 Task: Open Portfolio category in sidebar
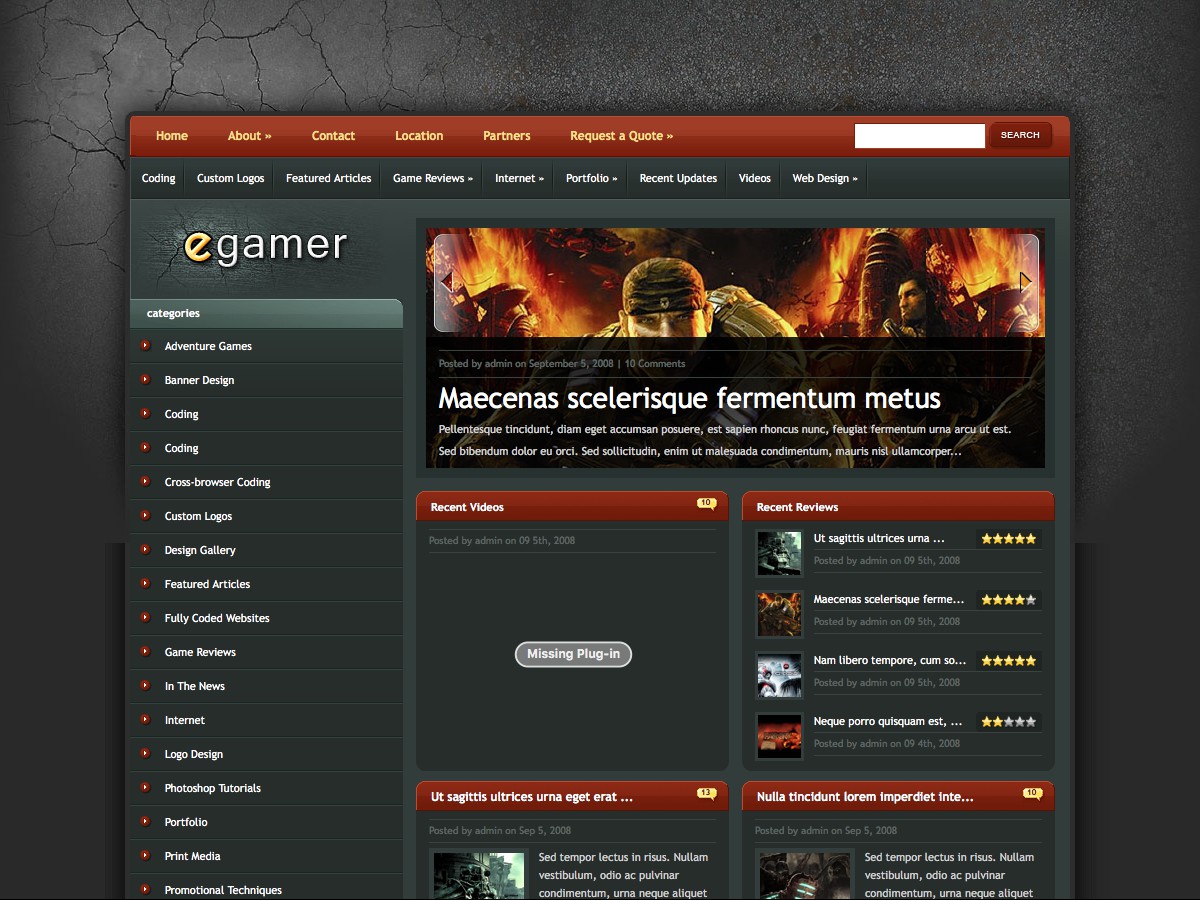click(x=186, y=822)
